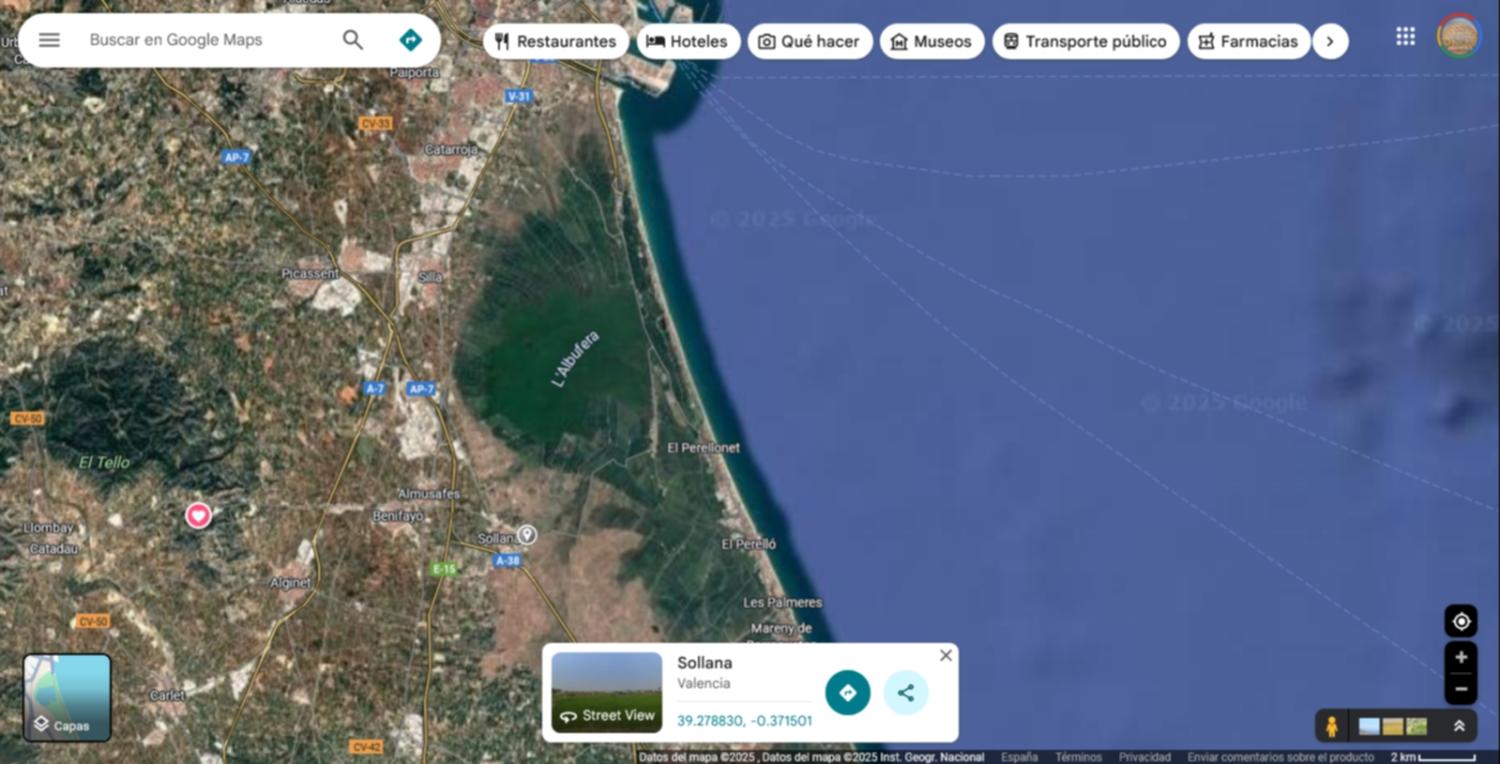Click the search magnifier icon
This screenshot has width=1500, height=764.
point(353,40)
